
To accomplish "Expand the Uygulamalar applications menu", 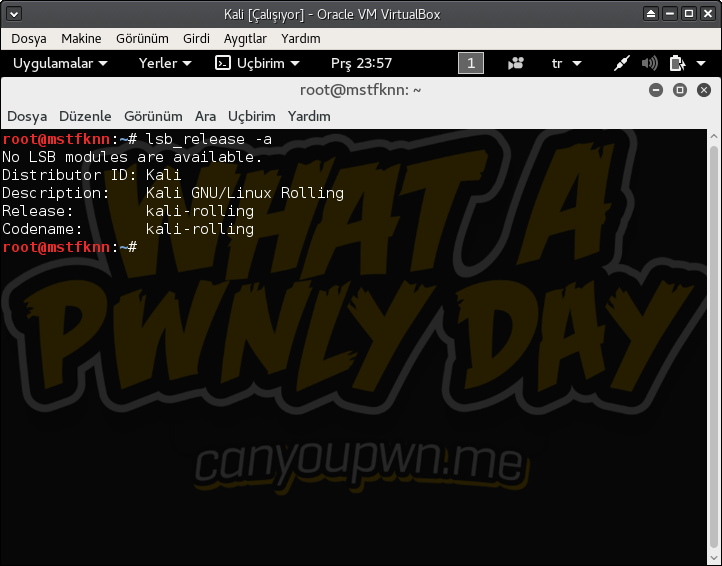I will tap(59, 63).
